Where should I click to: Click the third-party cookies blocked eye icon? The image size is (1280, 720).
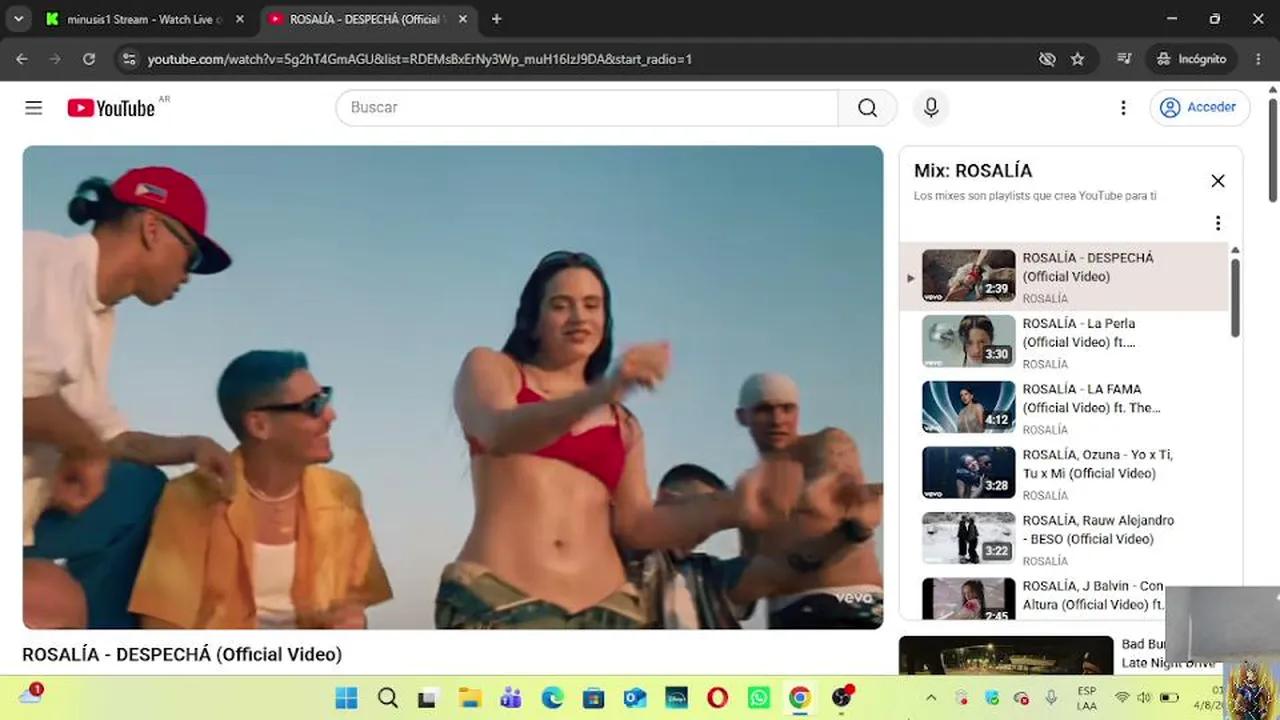pyautogui.click(x=1047, y=59)
